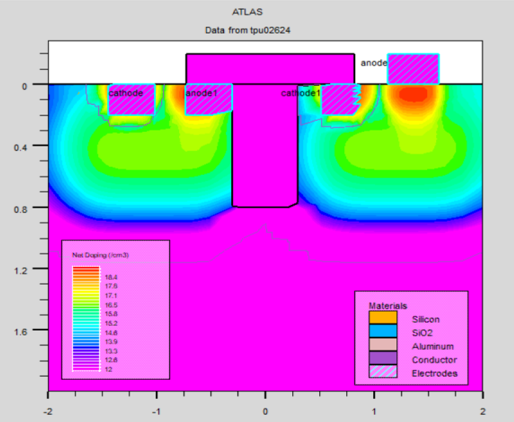514x422 pixels.
Task: Select the Aluminum material swatch
Action: [383, 345]
